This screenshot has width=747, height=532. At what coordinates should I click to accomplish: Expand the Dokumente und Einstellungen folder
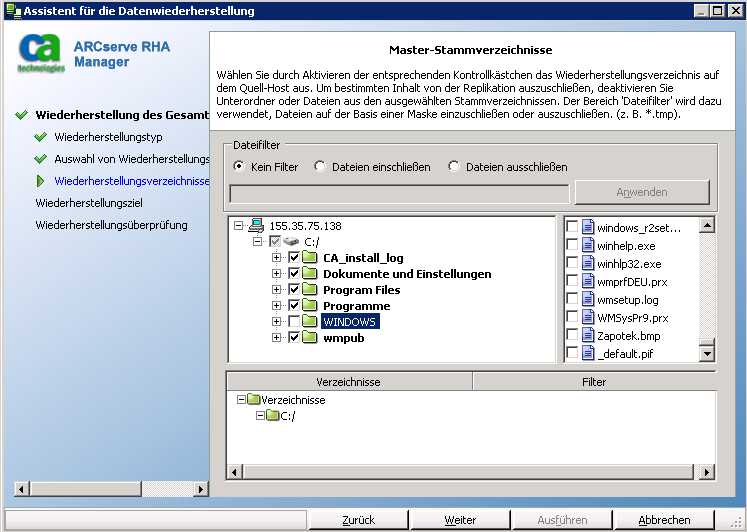(x=276, y=273)
